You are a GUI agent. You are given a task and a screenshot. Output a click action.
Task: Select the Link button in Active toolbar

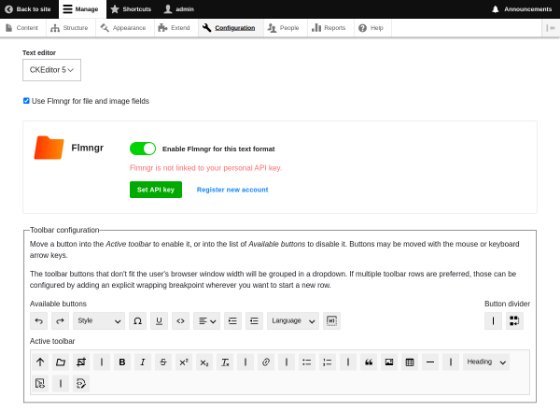coord(266,362)
